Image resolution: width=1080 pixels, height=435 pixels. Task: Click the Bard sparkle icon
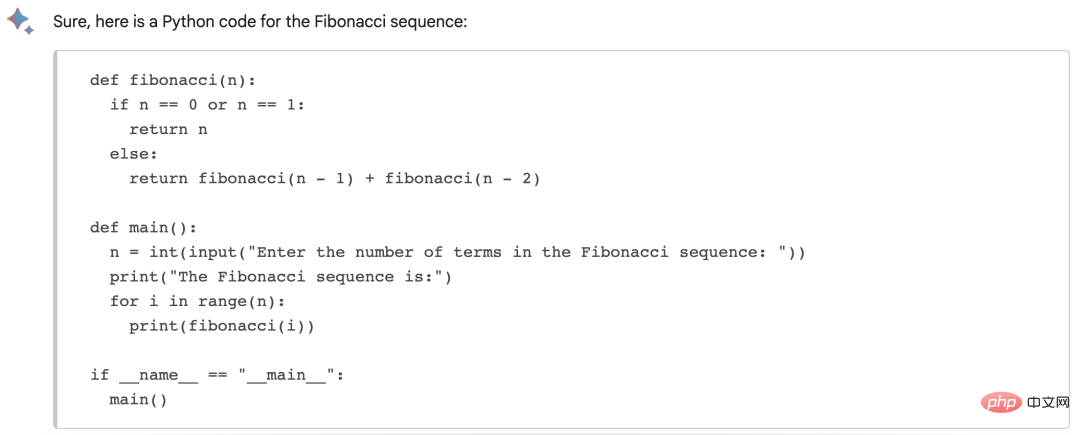point(19,21)
